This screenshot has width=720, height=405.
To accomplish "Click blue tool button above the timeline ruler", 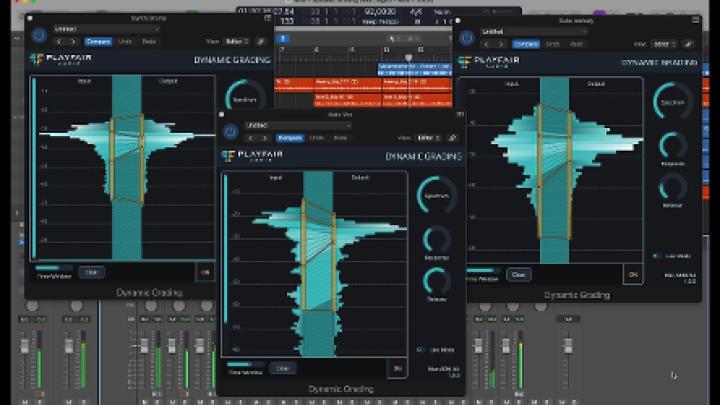I will pos(283,39).
